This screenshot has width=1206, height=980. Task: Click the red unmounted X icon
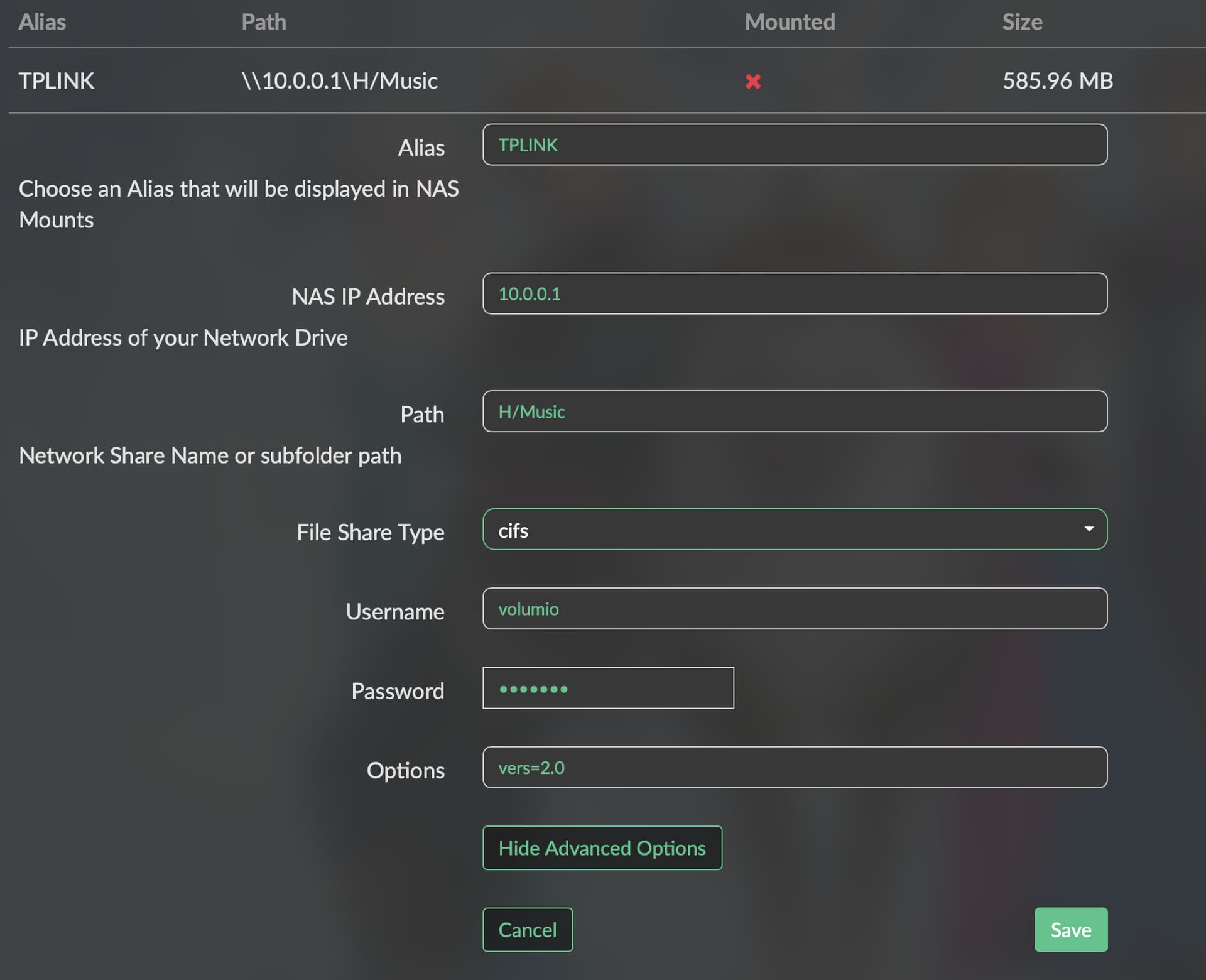[752, 81]
